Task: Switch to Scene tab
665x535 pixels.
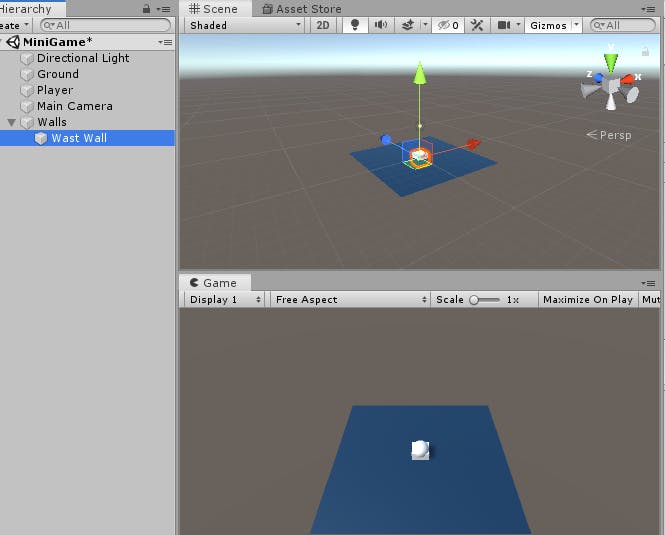Action: [213, 9]
